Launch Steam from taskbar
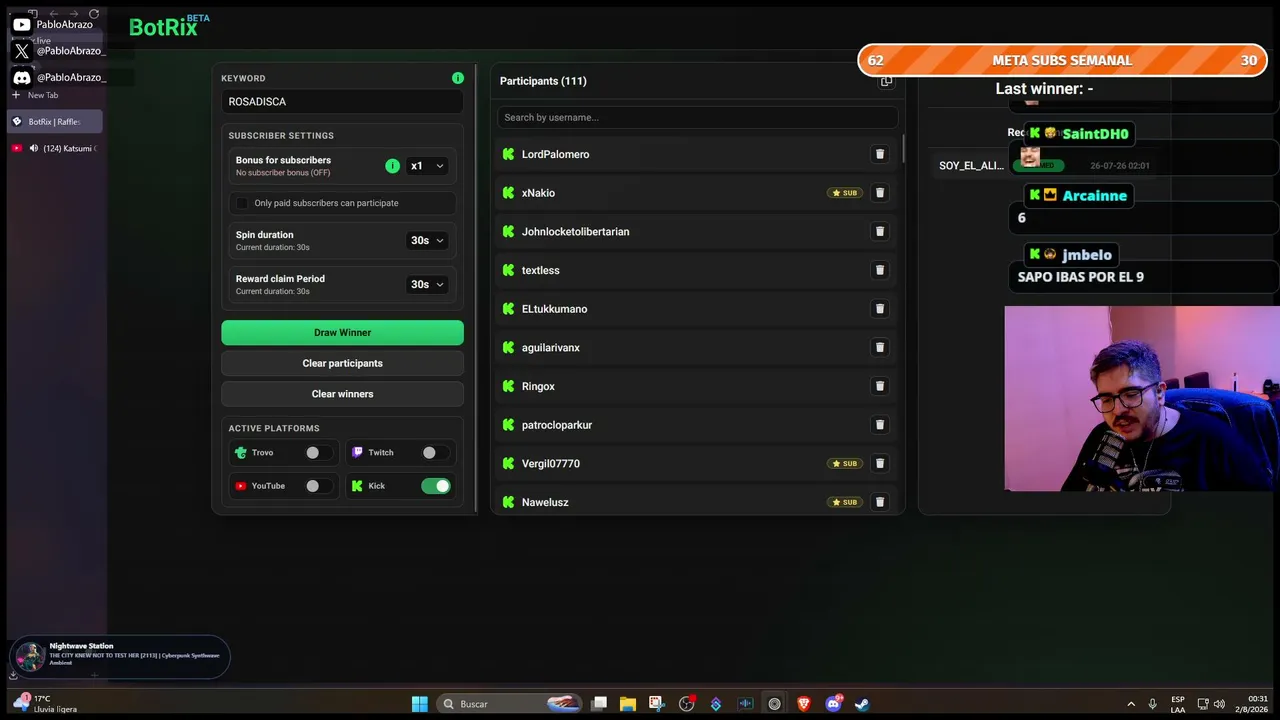The width and height of the screenshot is (1280, 720). click(x=861, y=704)
